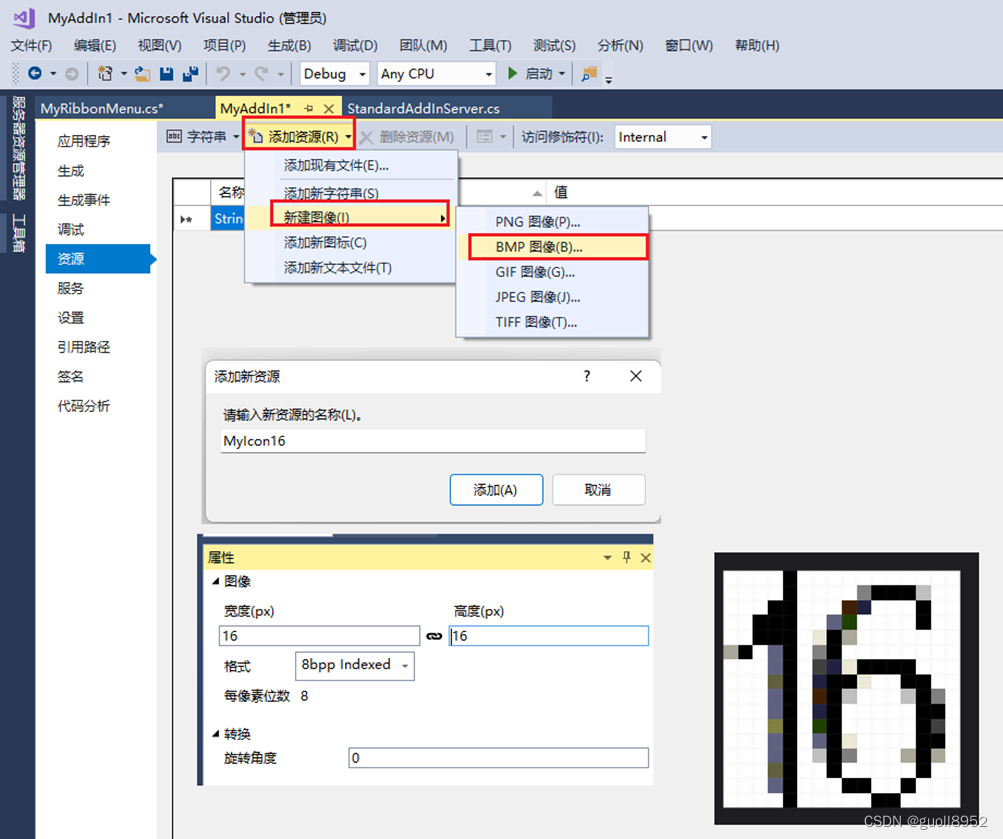Click the Undo icon in the toolbar

coord(221,73)
